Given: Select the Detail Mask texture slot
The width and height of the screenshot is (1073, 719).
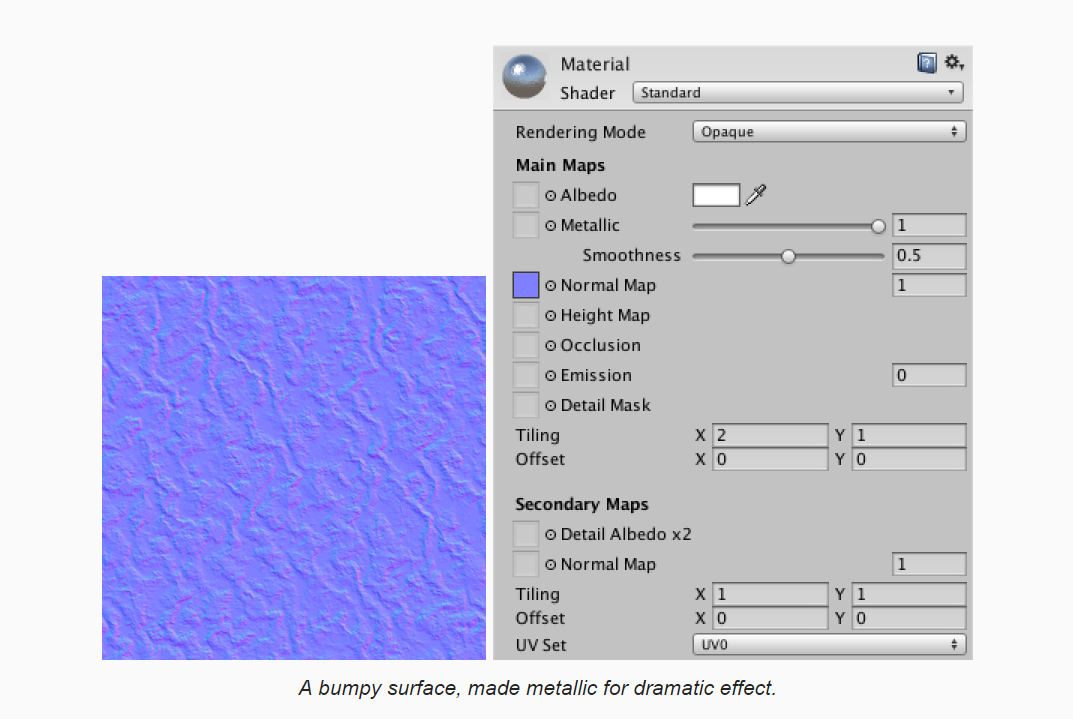Looking at the screenshot, I should 526,405.
